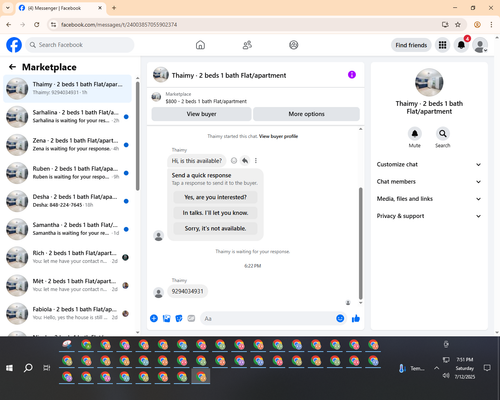
Task: Go to the Home feed icon
Action: (x=200, y=45)
